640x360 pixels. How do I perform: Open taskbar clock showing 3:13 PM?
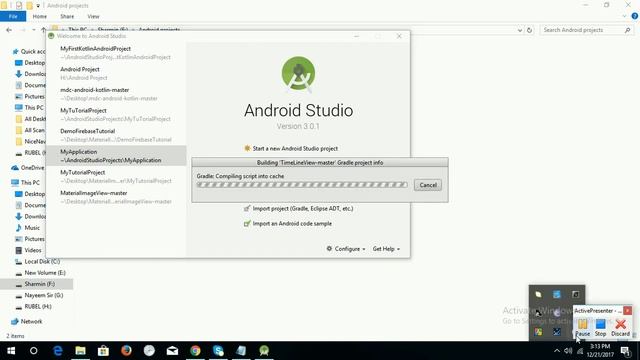[600, 351]
